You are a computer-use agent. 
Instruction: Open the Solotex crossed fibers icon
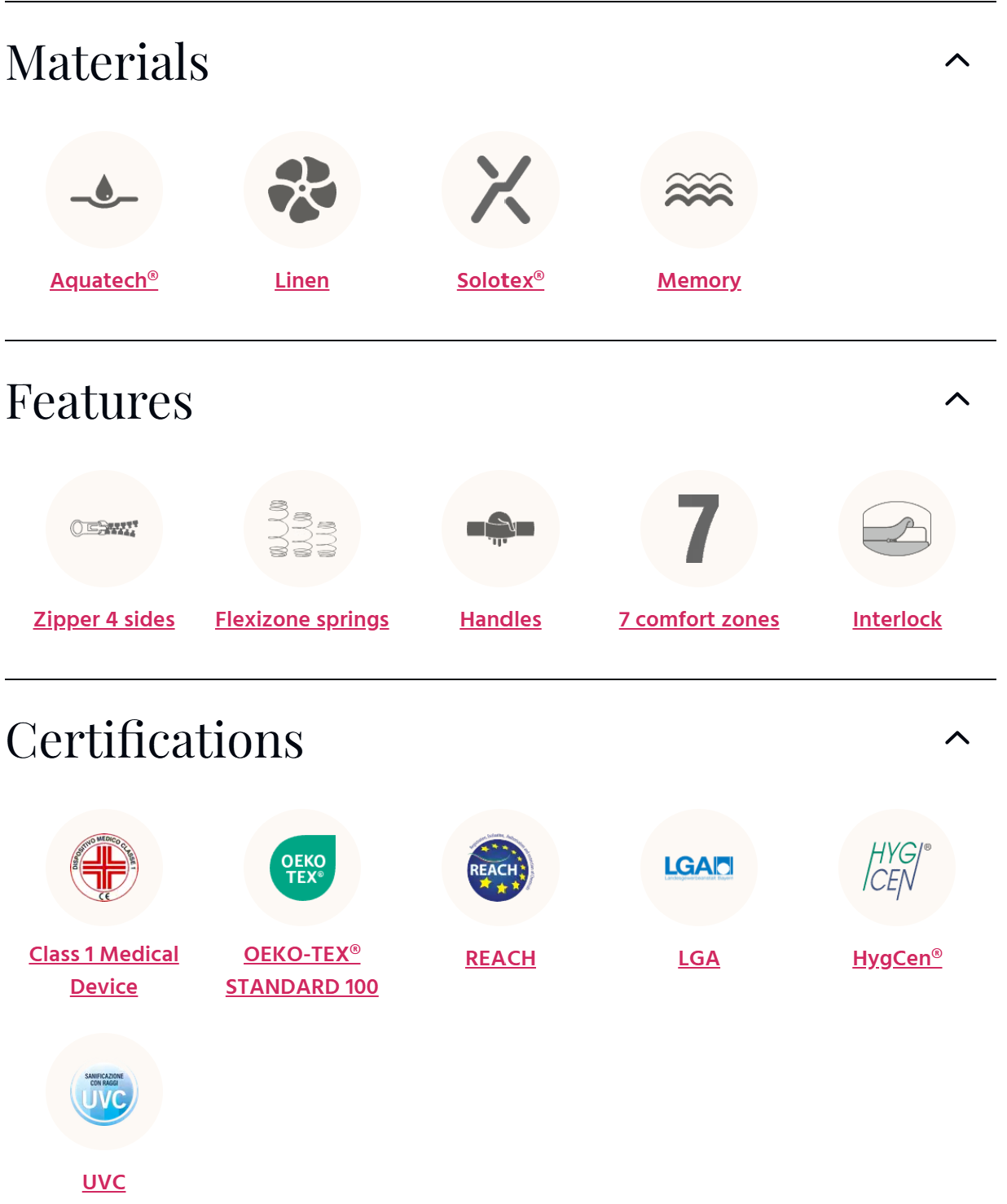[500, 190]
